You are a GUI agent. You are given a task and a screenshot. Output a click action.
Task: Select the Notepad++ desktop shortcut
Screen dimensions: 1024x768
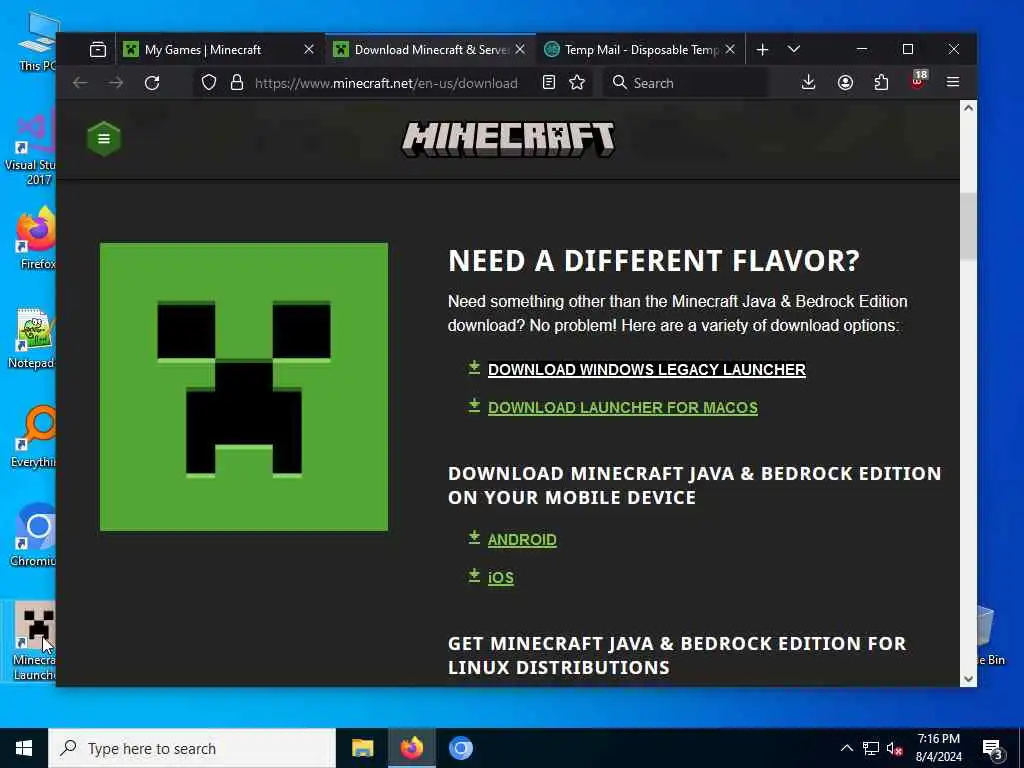pos(33,338)
